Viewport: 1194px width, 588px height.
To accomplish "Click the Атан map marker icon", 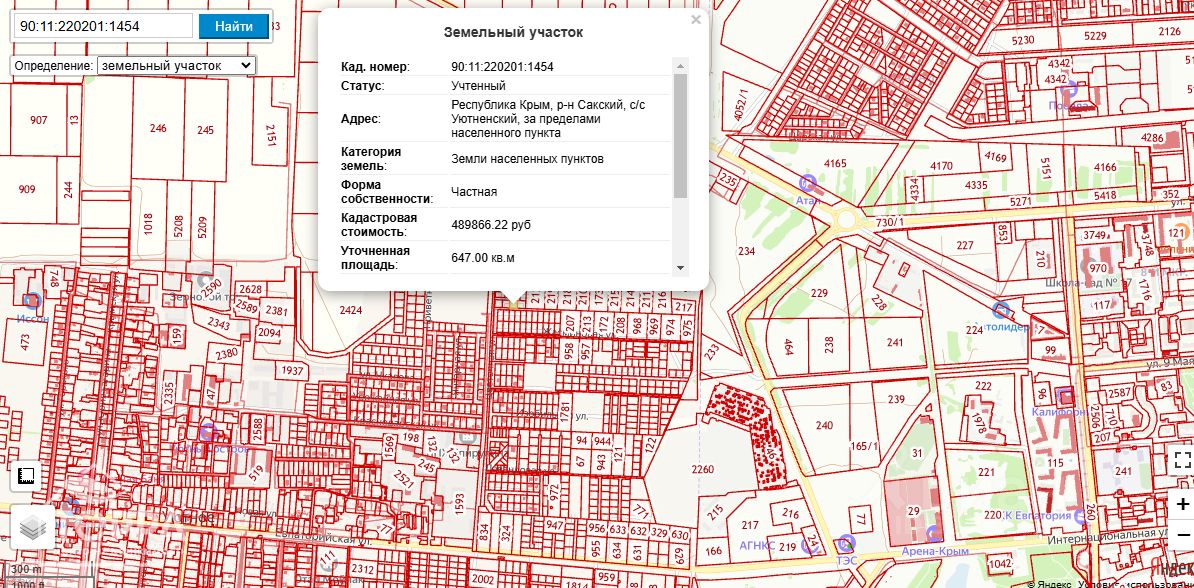I will coord(808,183).
